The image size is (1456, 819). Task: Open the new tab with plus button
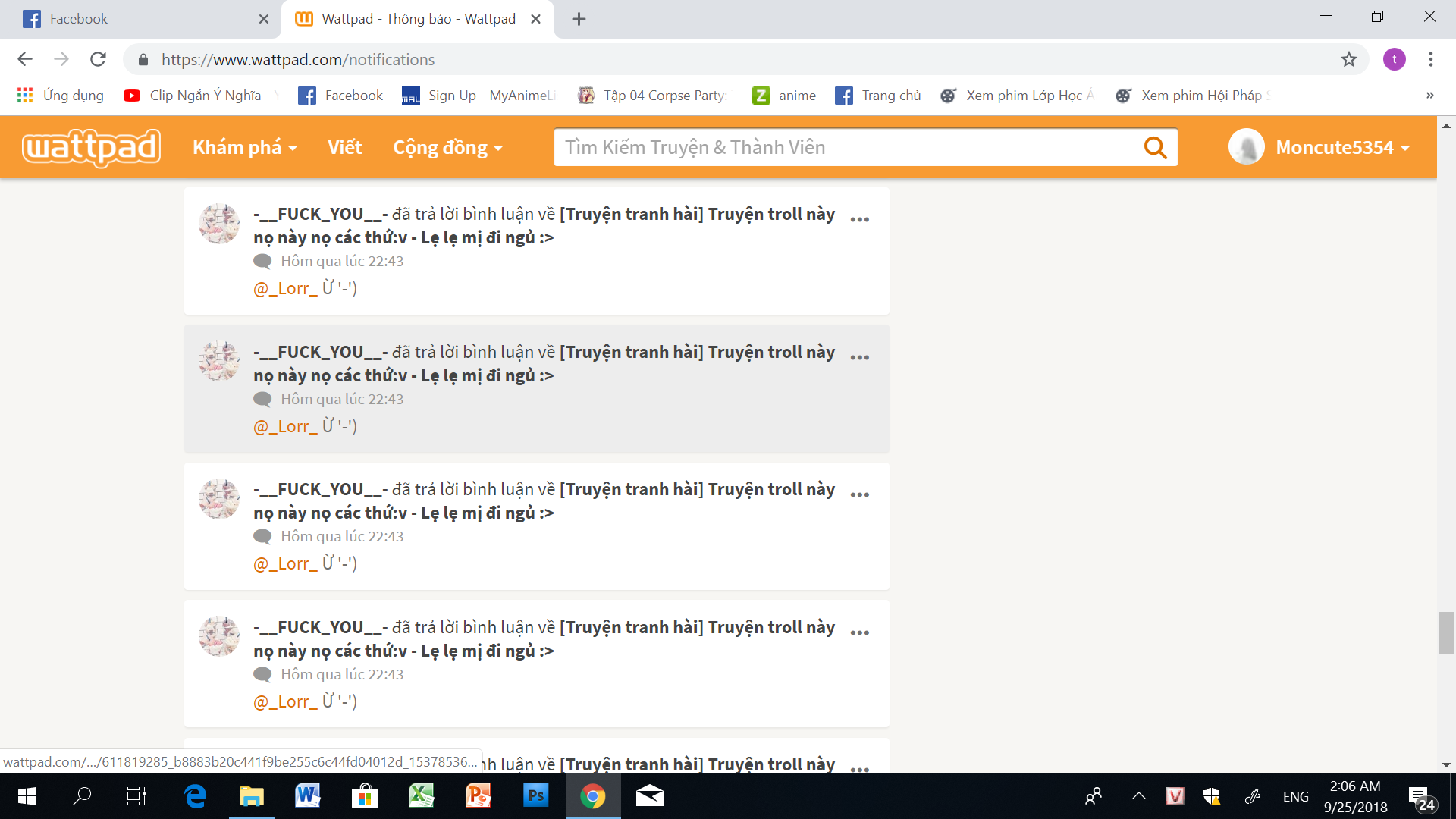coord(579,19)
